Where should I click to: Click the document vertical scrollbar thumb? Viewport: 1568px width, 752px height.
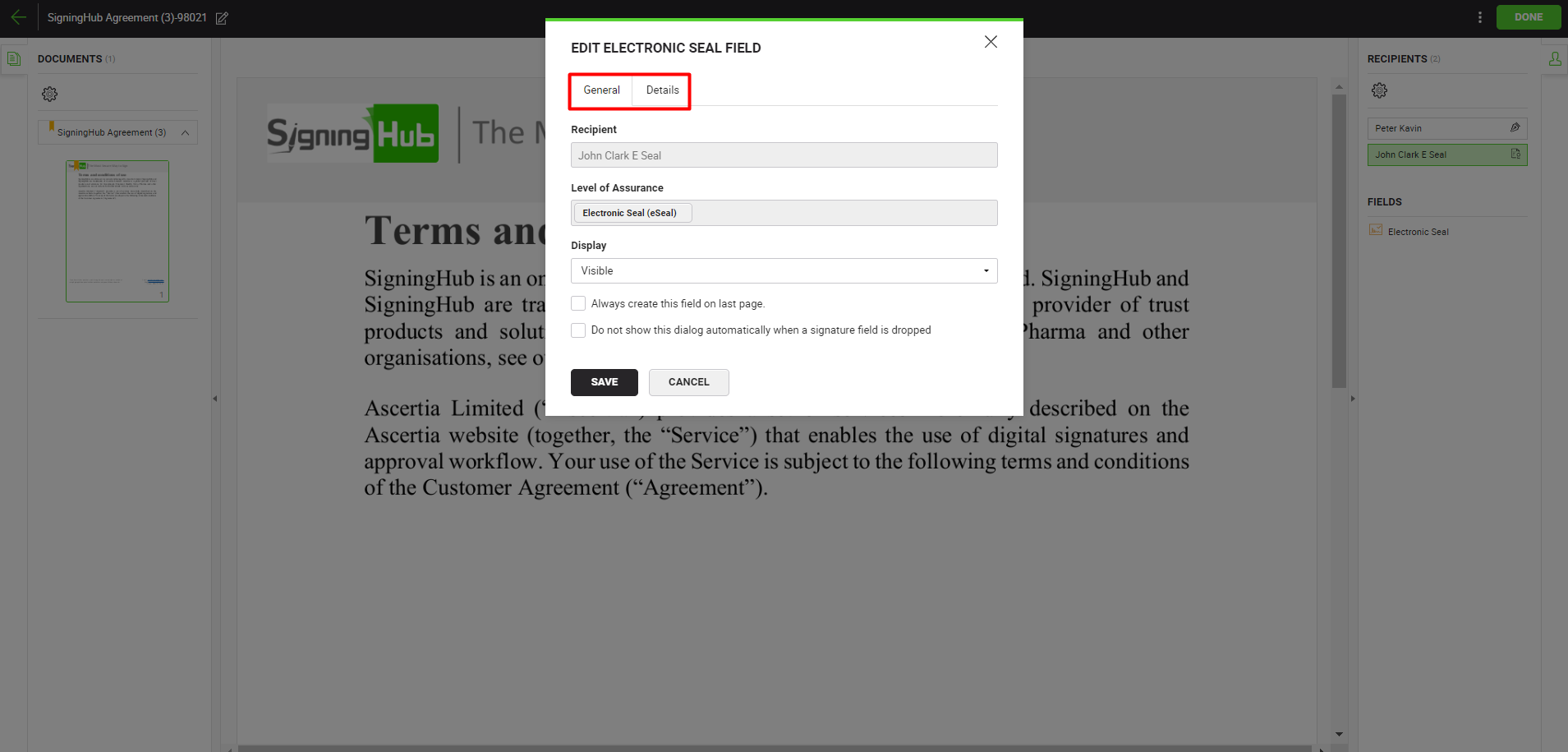tap(1339, 238)
